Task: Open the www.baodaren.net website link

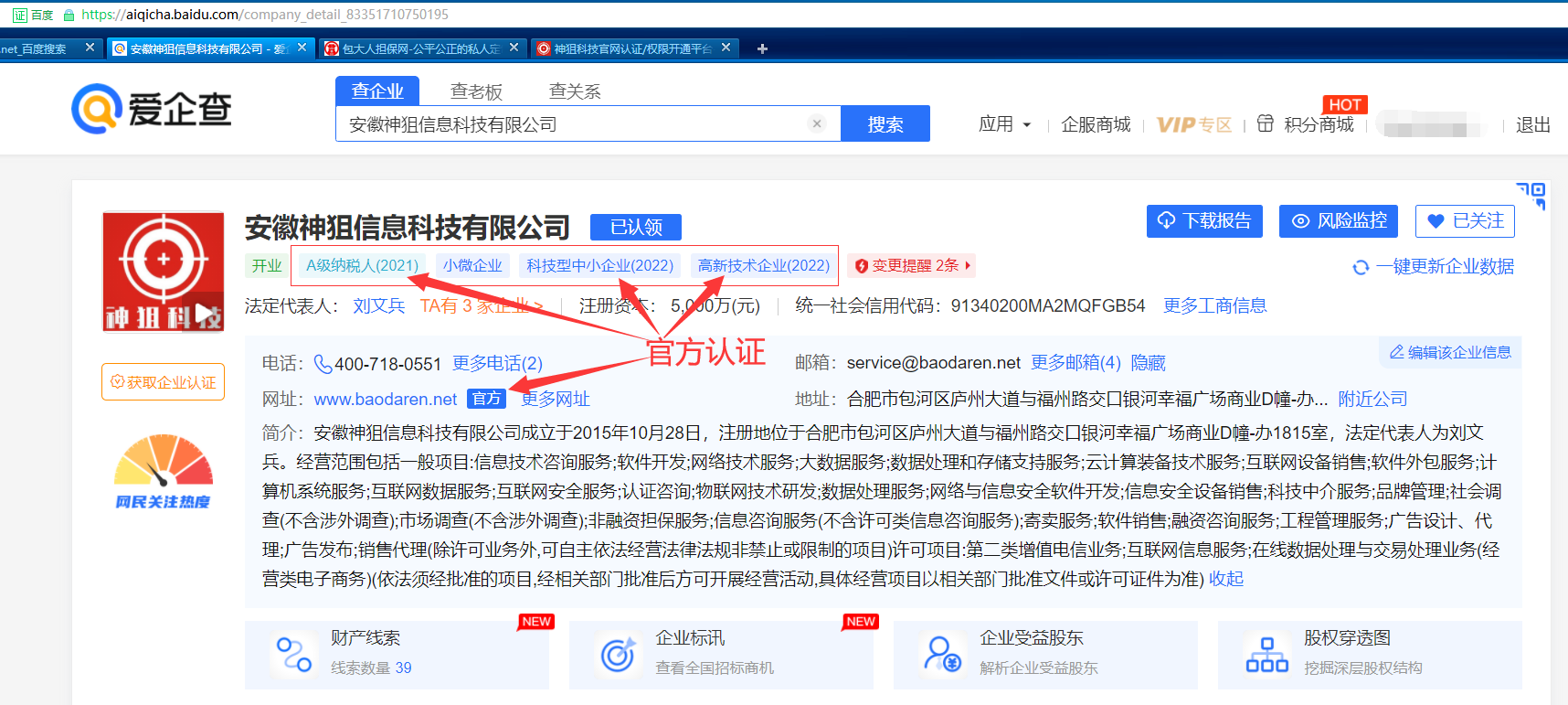Action: click(x=385, y=399)
